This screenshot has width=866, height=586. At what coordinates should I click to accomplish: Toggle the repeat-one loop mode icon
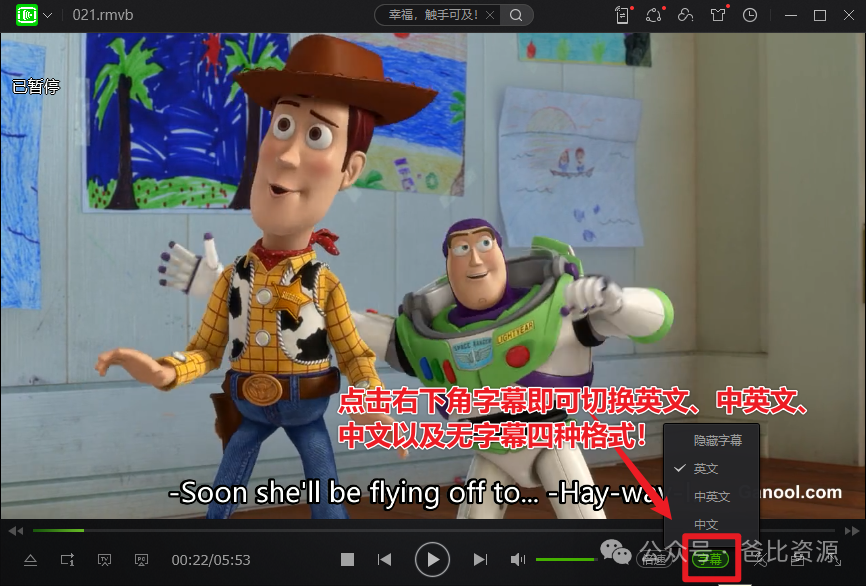[67, 560]
